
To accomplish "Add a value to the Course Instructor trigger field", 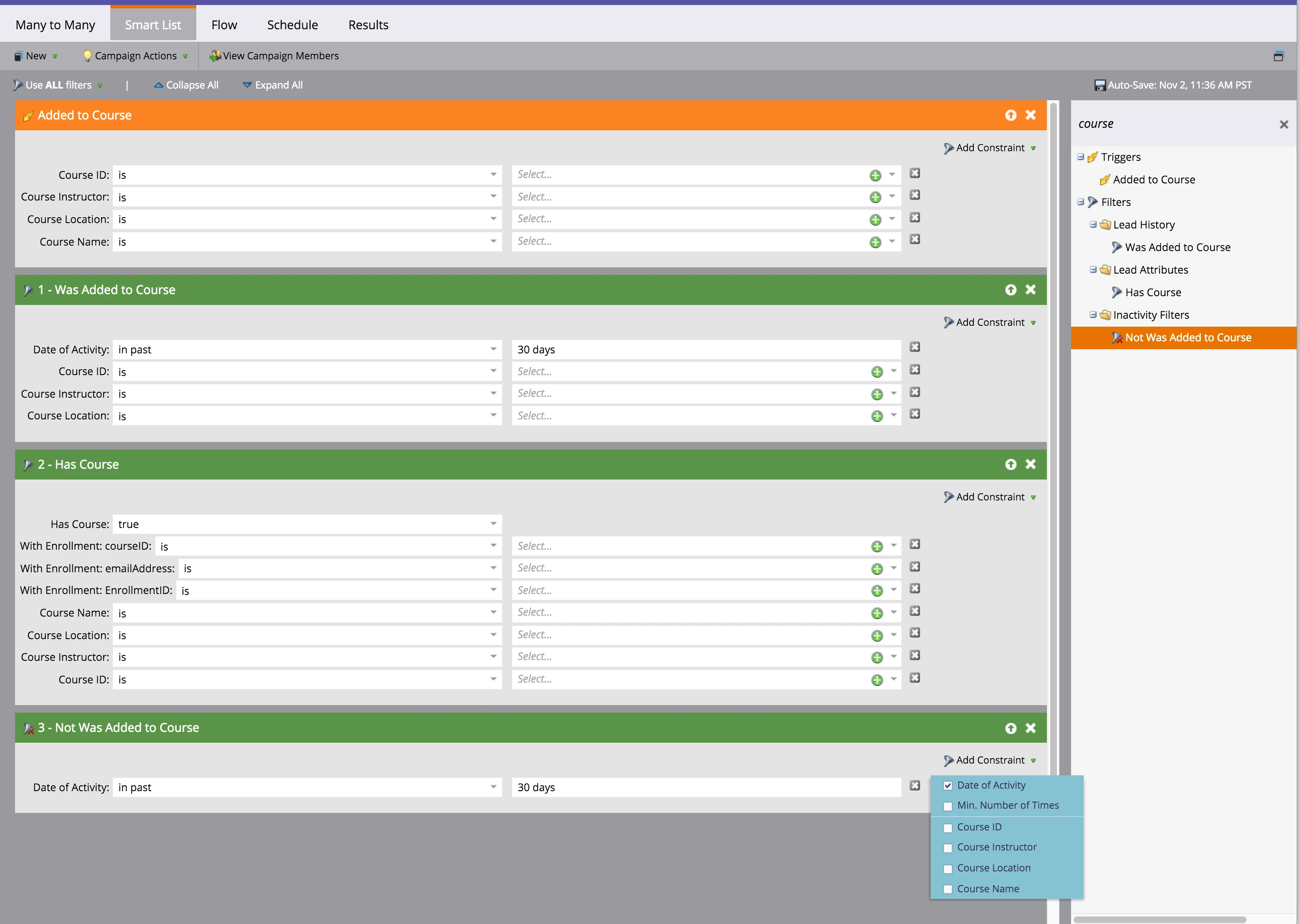I will point(875,197).
